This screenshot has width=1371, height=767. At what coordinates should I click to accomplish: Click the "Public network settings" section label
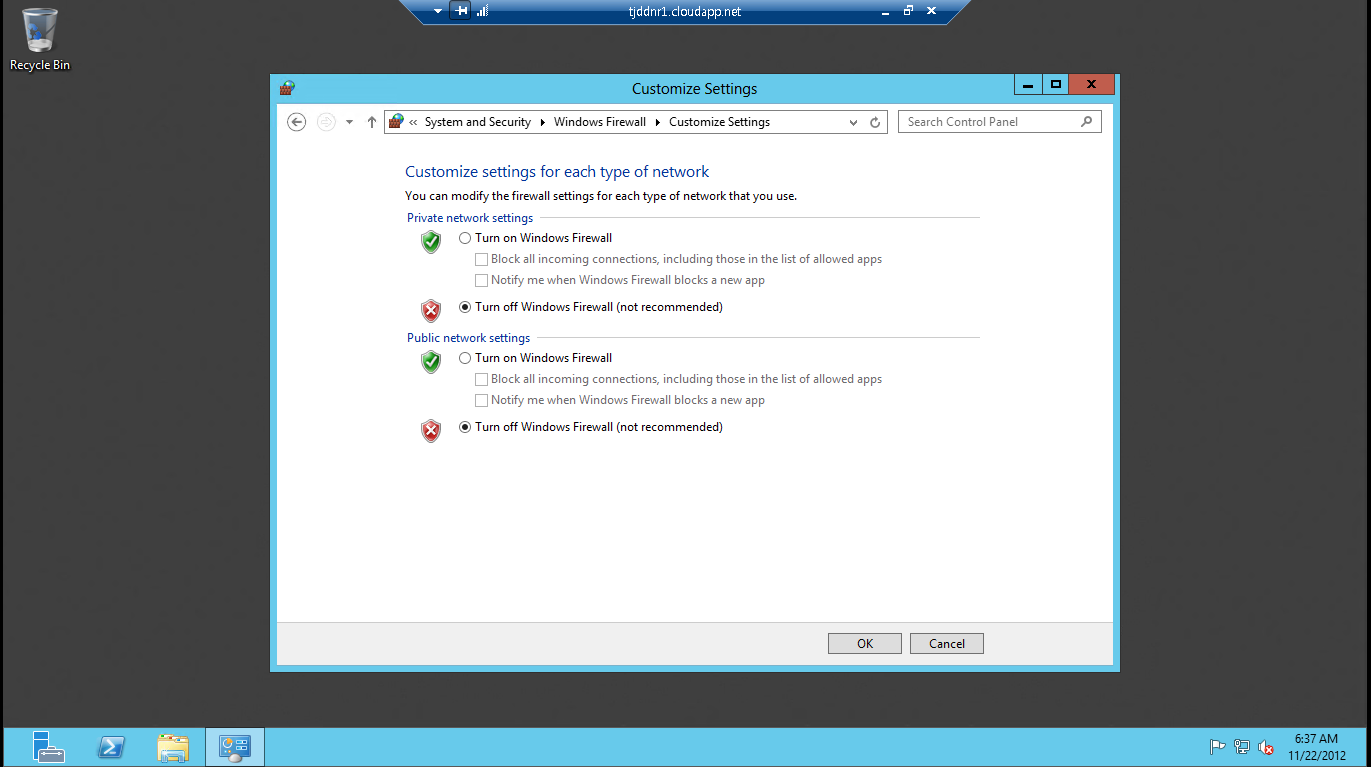coord(469,338)
